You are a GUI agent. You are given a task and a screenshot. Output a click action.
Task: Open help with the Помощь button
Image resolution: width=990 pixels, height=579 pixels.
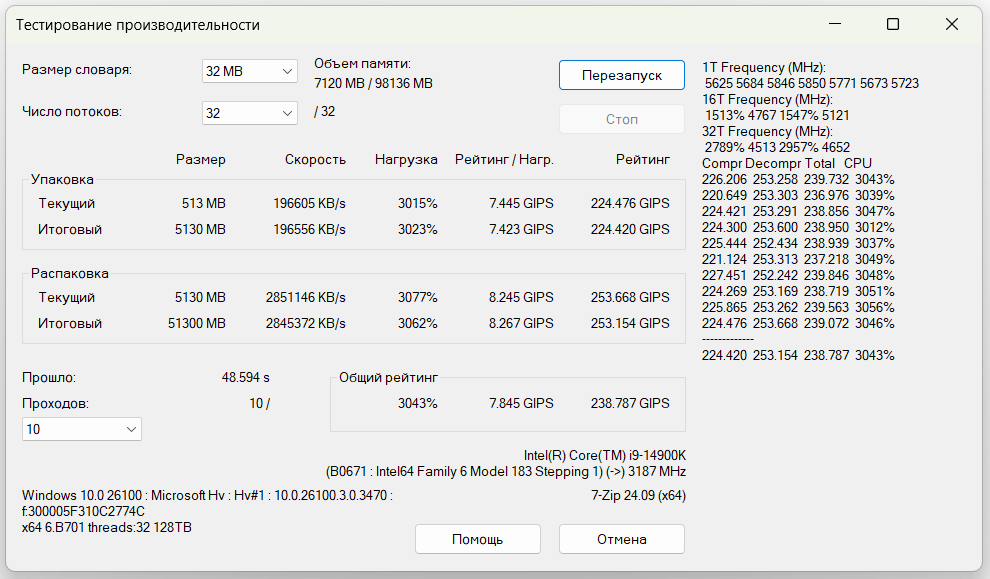[477, 539]
